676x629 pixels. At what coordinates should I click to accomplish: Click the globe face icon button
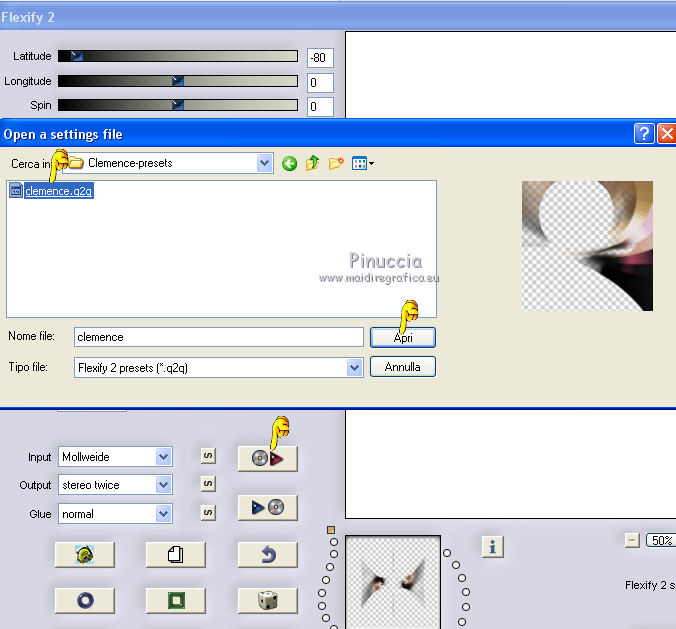85,554
